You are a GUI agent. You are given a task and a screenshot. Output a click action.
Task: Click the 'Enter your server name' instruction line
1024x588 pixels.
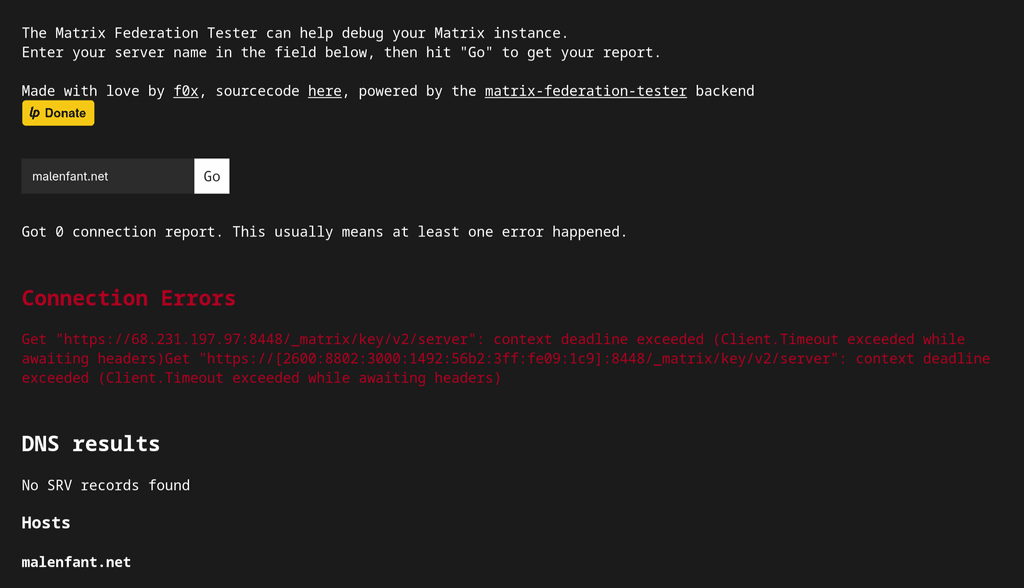[341, 52]
